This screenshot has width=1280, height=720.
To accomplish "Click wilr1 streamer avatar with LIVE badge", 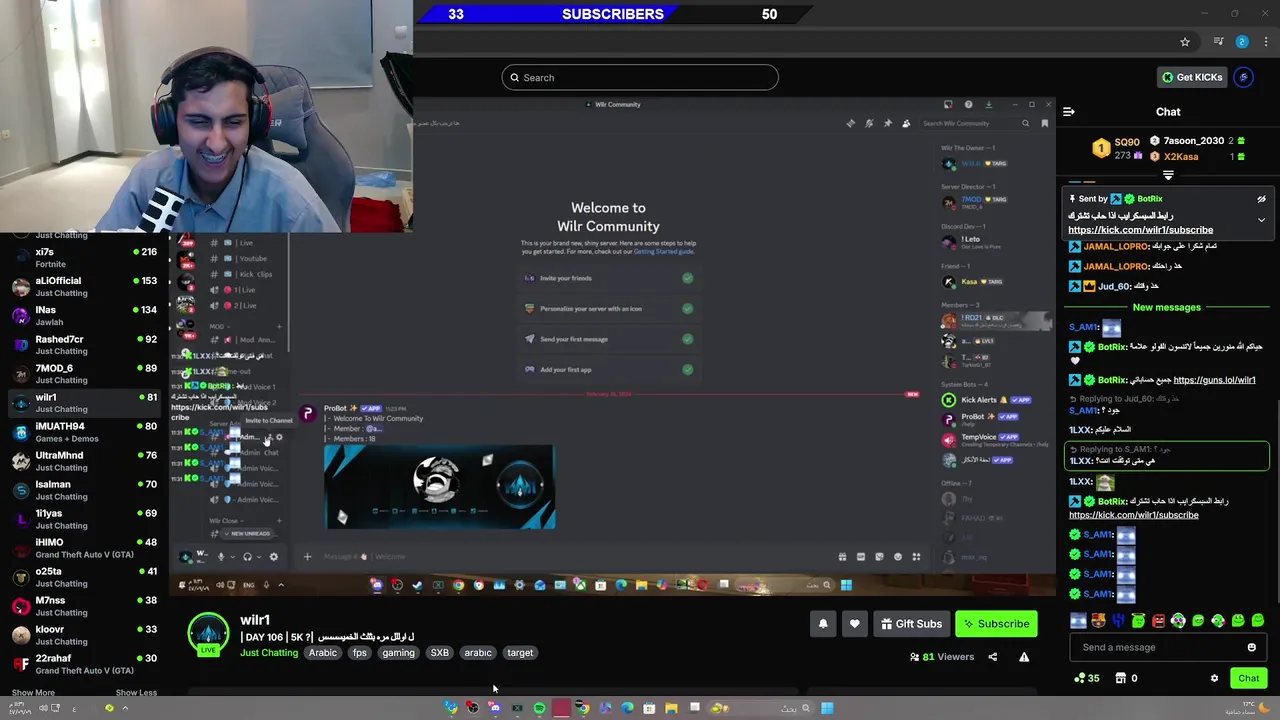I will click(208, 634).
